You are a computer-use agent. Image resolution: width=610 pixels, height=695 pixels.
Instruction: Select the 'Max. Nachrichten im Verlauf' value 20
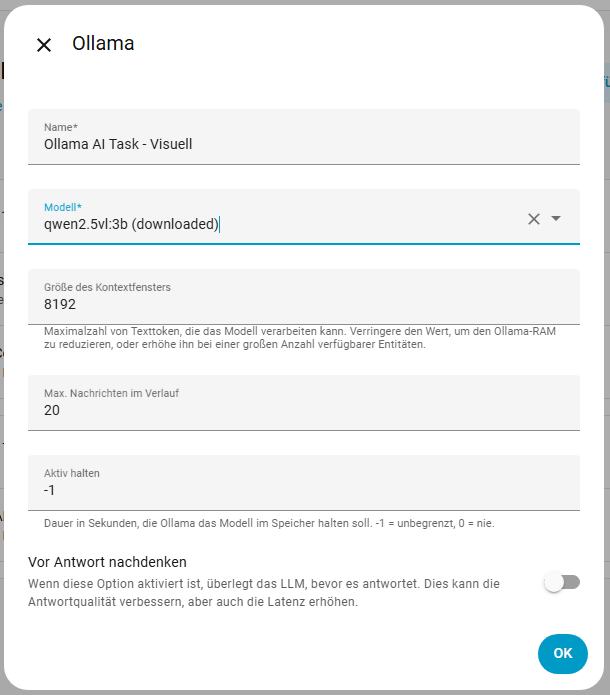(x=52, y=410)
